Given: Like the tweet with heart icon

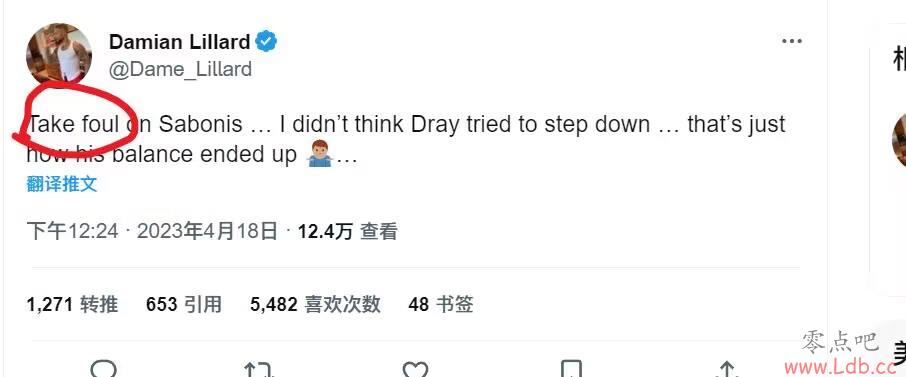Looking at the screenshot, I should (415, 369).
